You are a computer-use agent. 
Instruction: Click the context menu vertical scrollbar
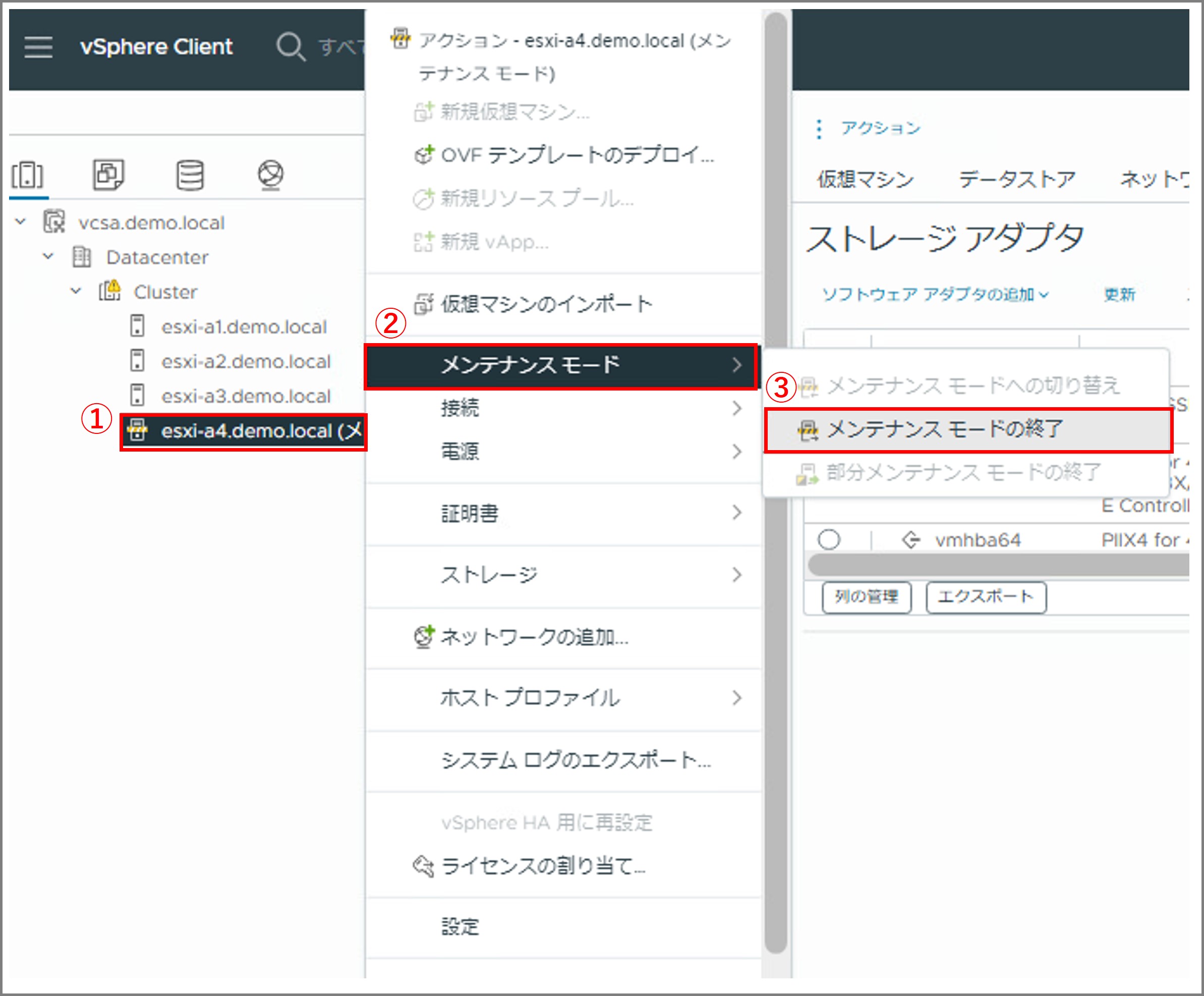pyautogui.click(x=776, y=482)
